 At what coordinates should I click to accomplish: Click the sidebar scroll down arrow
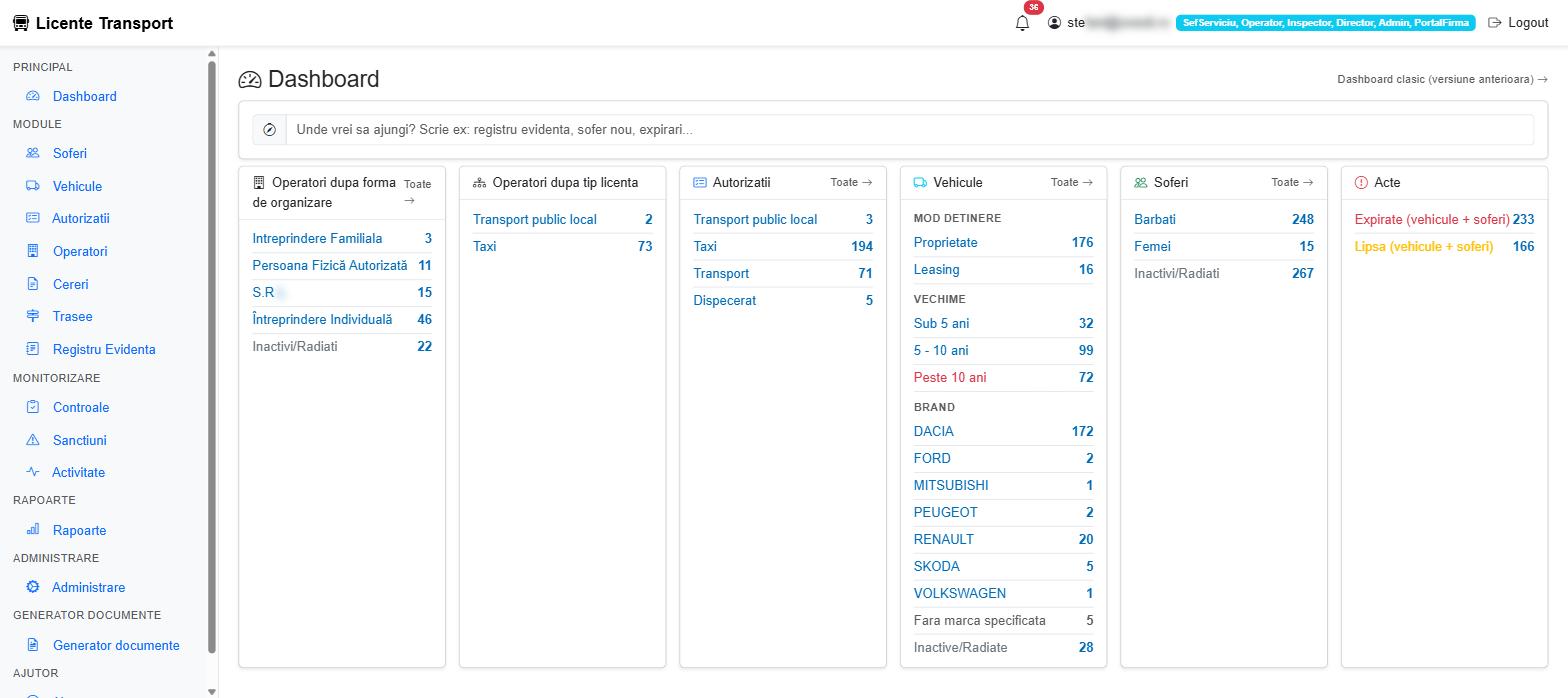(x=212, y=691)
